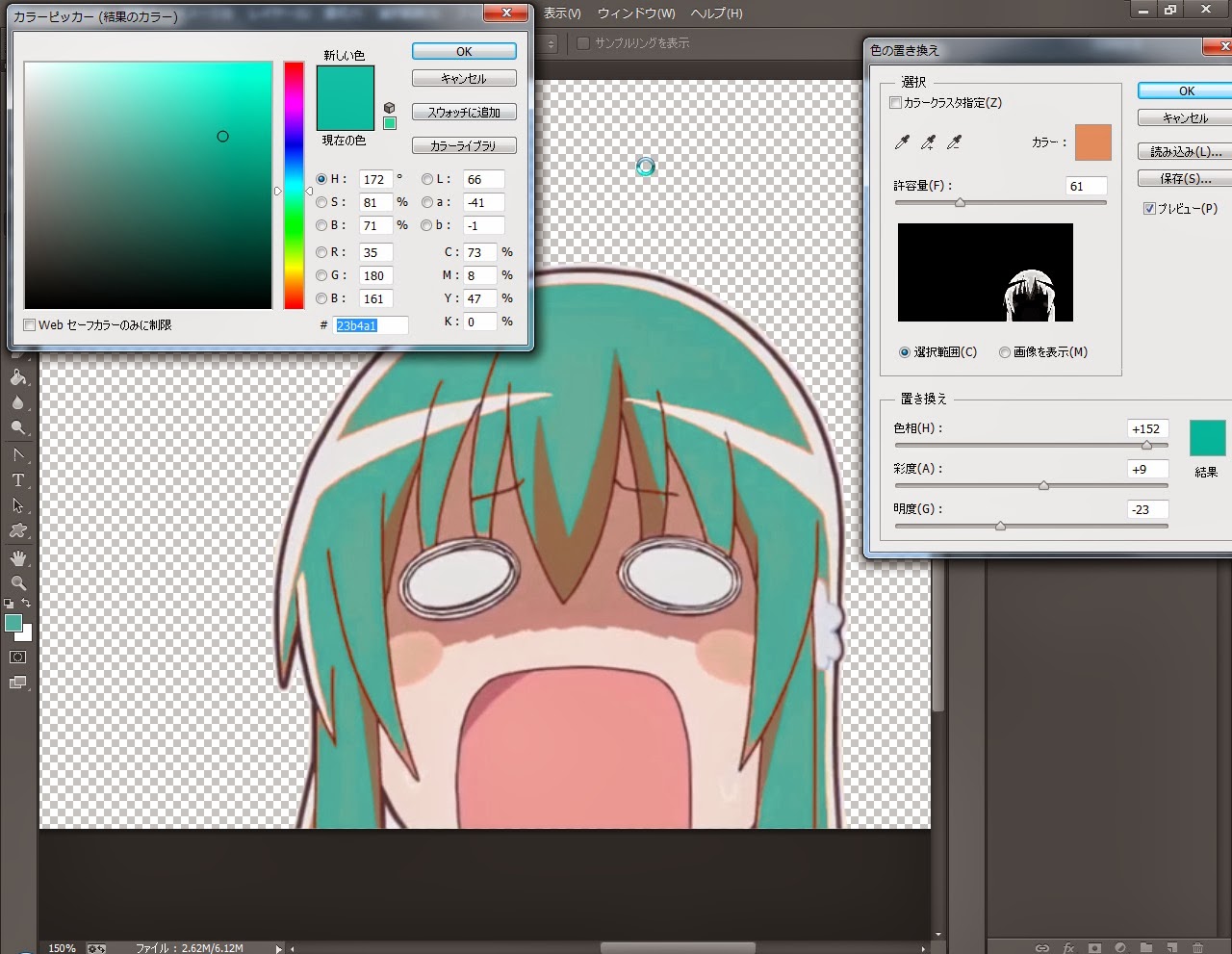Select the Type tool

pyautogui.click(x=17, y=479)
